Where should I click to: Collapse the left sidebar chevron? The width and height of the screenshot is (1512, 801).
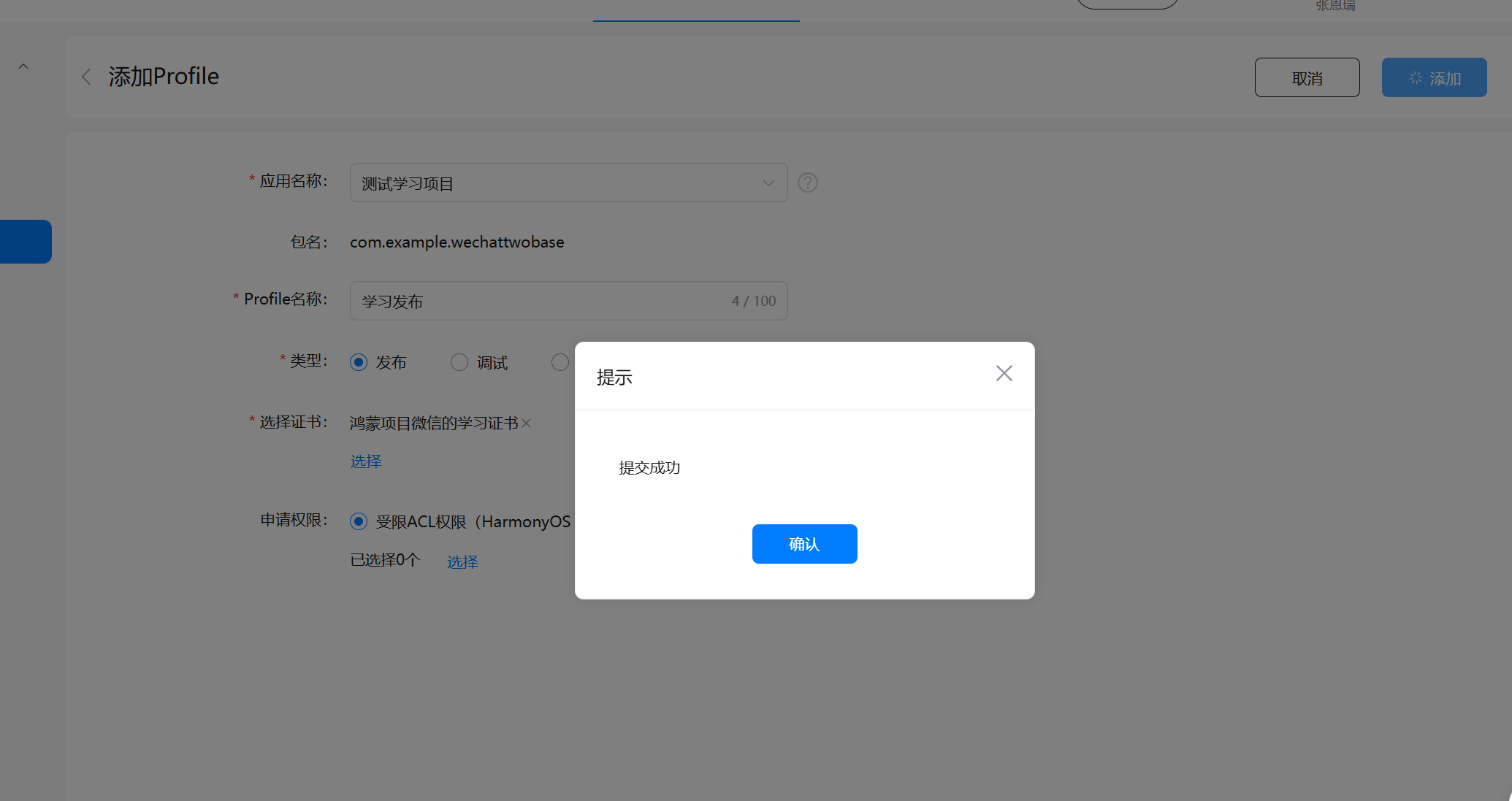(x=23, y=66)
